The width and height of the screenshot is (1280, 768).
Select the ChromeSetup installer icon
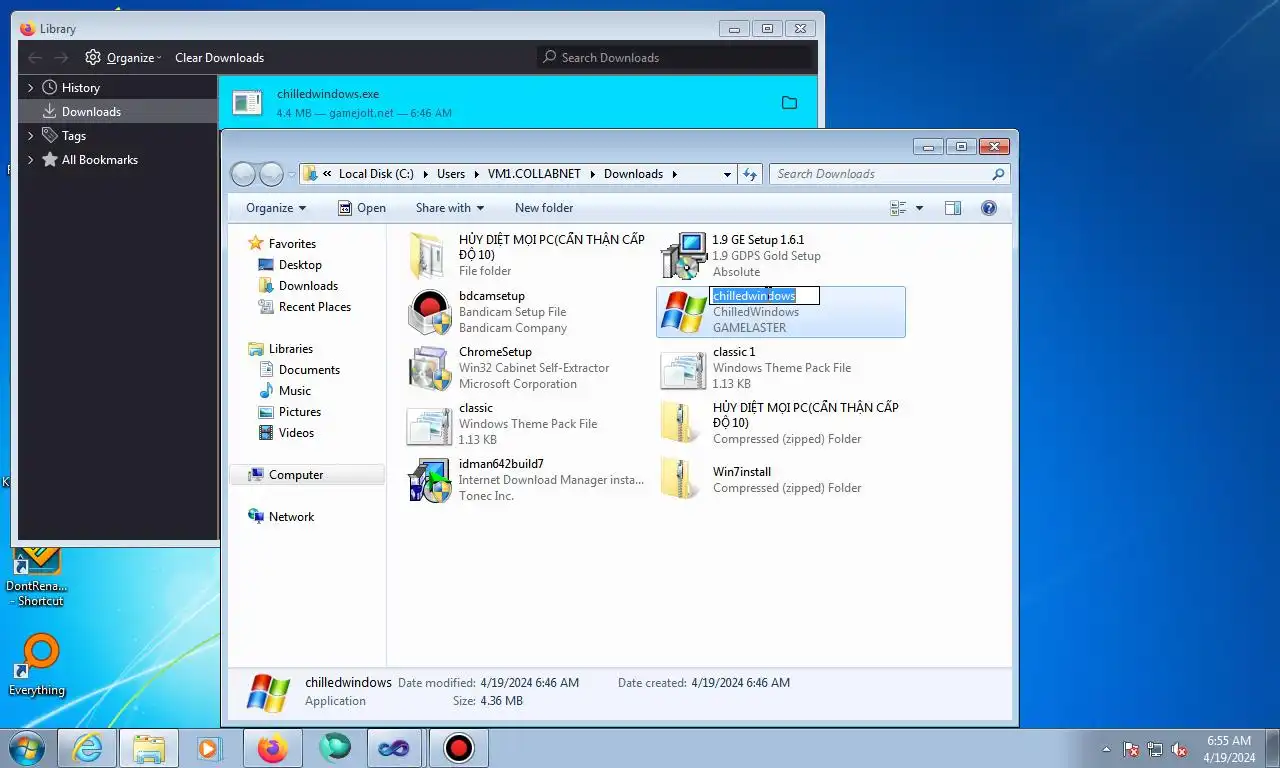click(x=430, y=368)
